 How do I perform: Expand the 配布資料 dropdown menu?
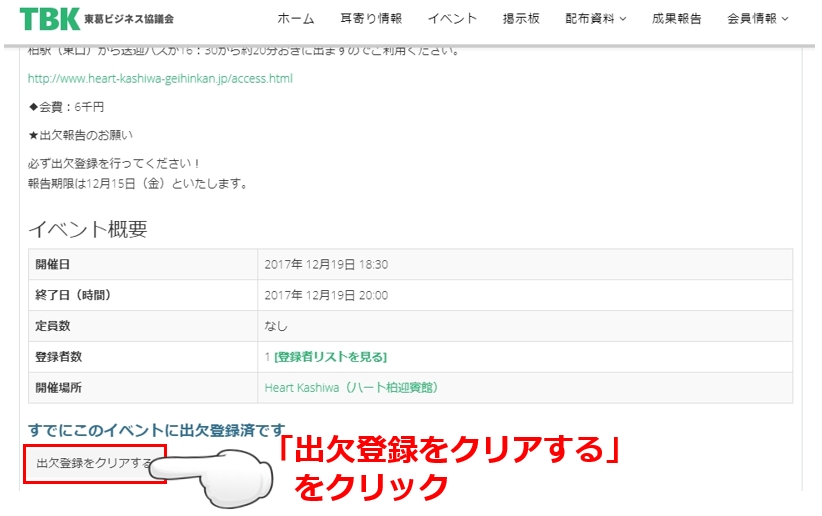pyautogui.click(x=595, y=19)
